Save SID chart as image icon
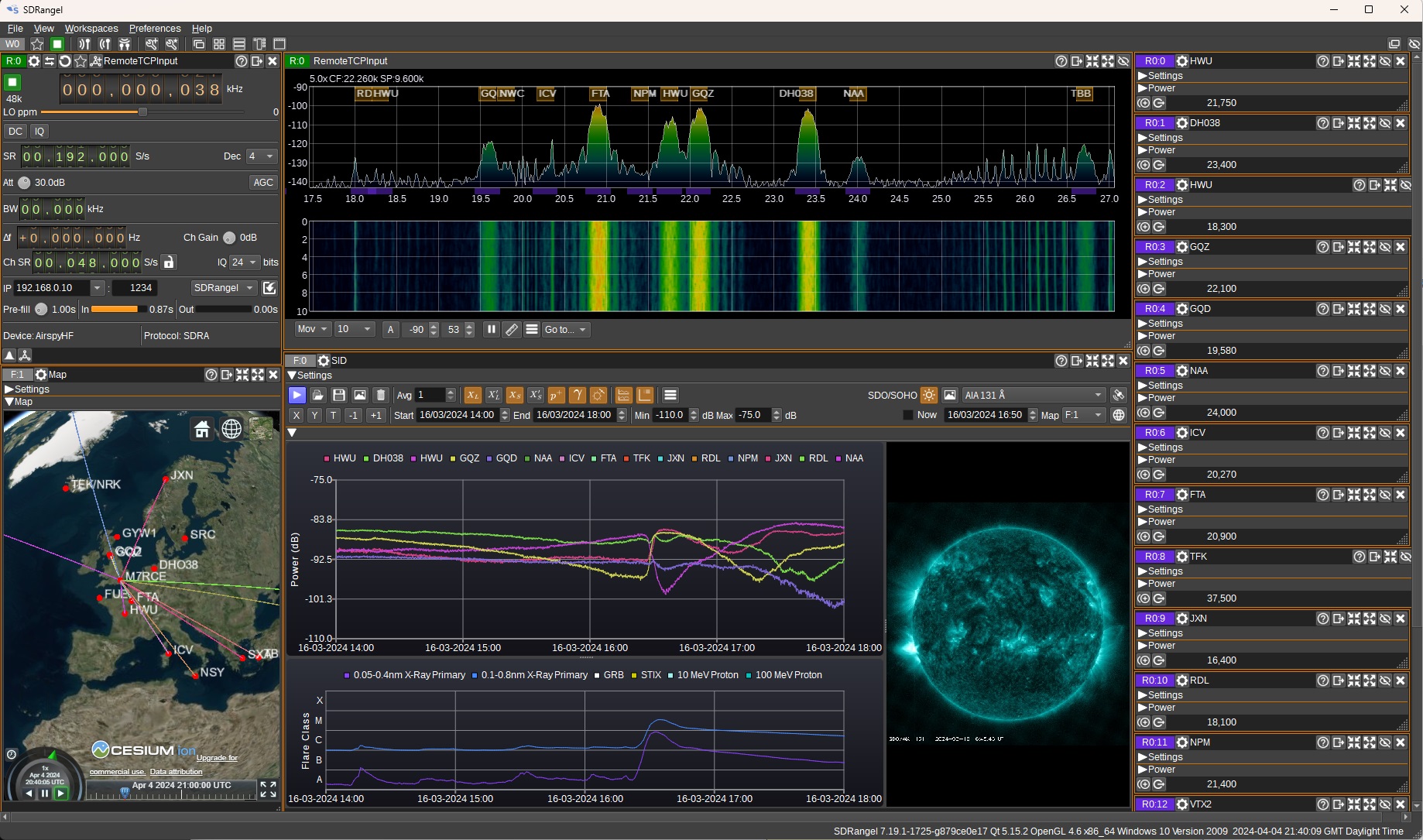The image size is (1423, 840). coord(359,396)
